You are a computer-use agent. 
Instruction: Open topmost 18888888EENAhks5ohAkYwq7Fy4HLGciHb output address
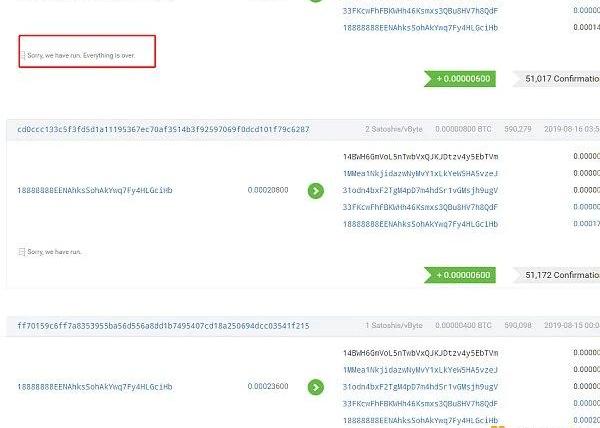[421, 28]
